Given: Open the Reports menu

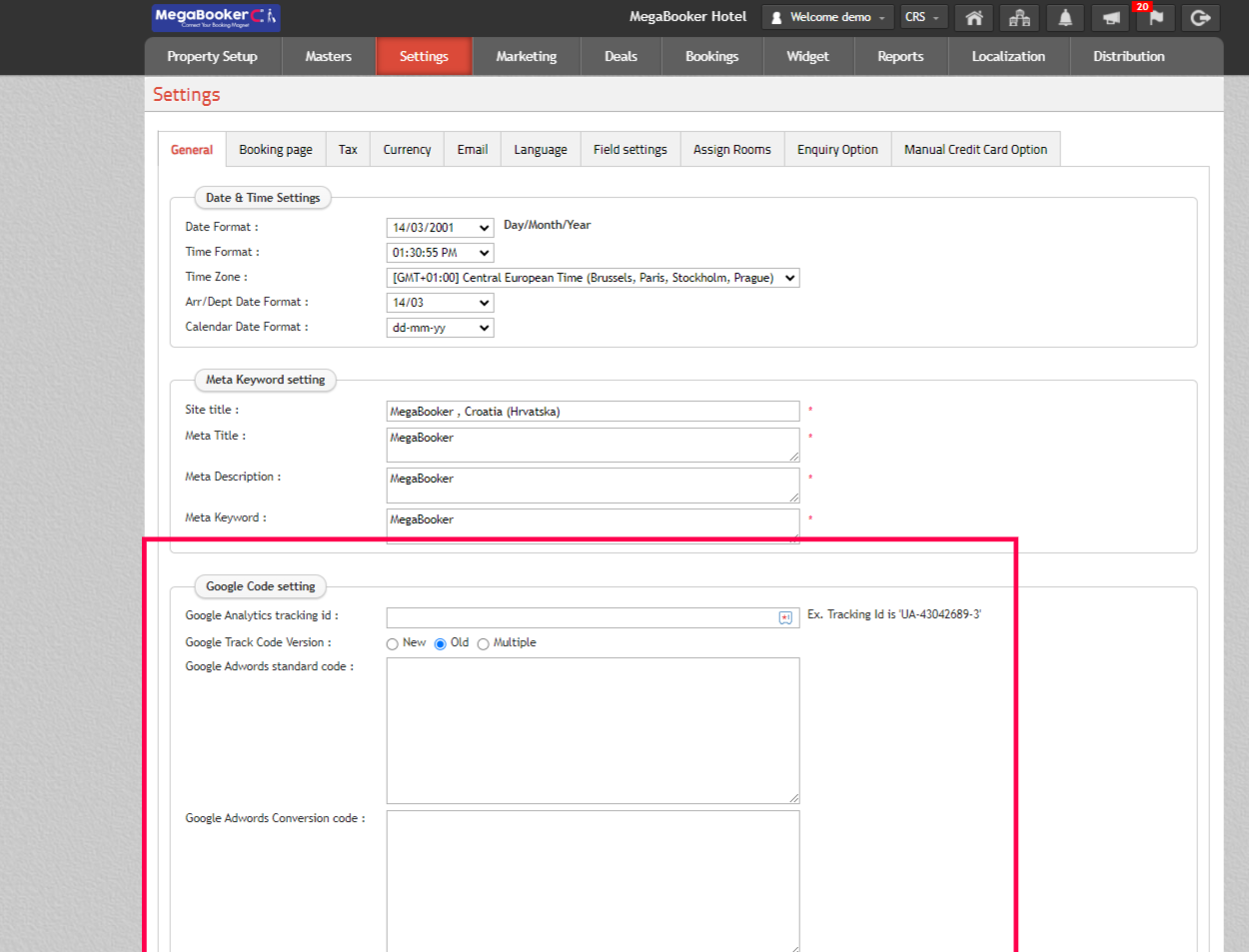Looking at the screenshot, I should (x=900, y=57).
